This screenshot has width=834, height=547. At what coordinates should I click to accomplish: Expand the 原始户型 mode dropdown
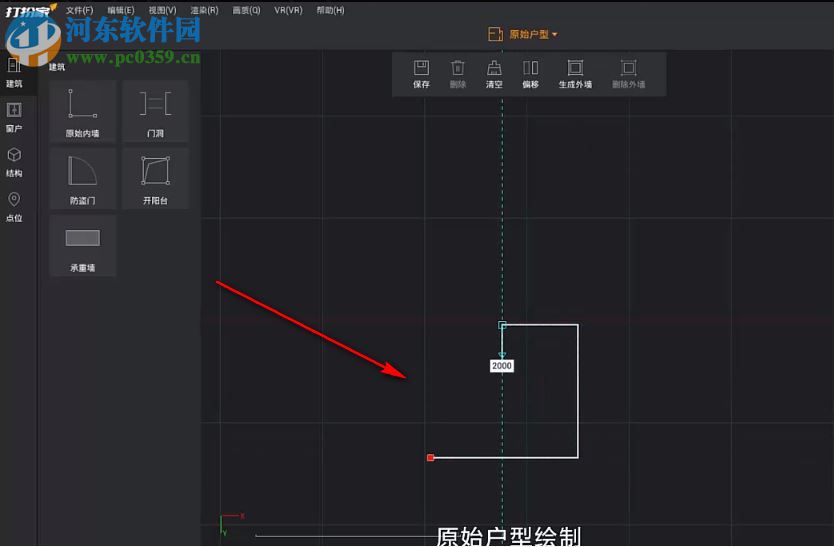522,35
